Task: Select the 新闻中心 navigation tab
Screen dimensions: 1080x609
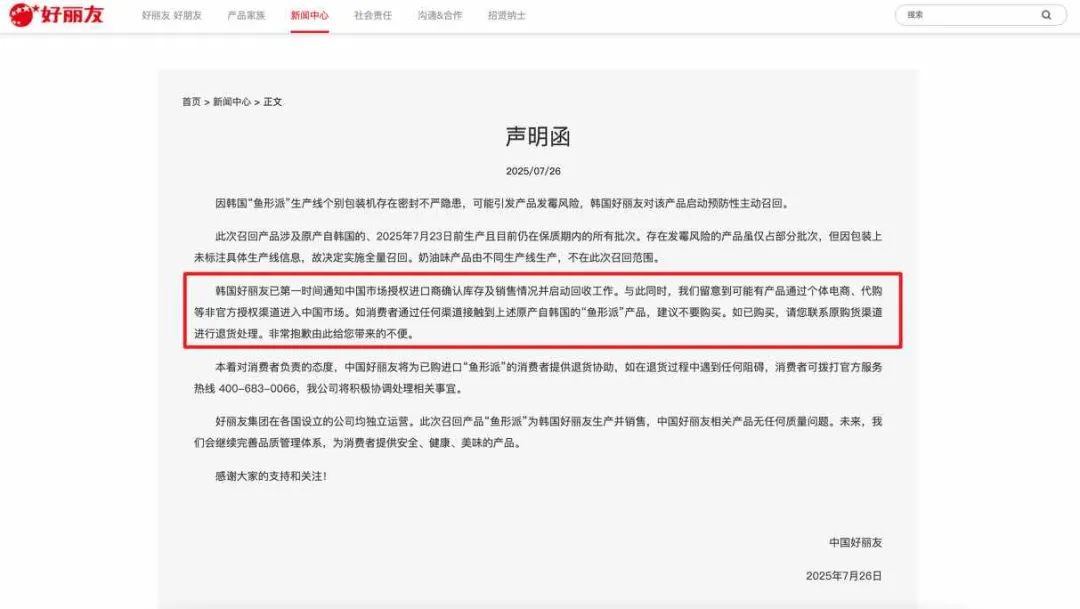Action: click(x=309, y=16)
